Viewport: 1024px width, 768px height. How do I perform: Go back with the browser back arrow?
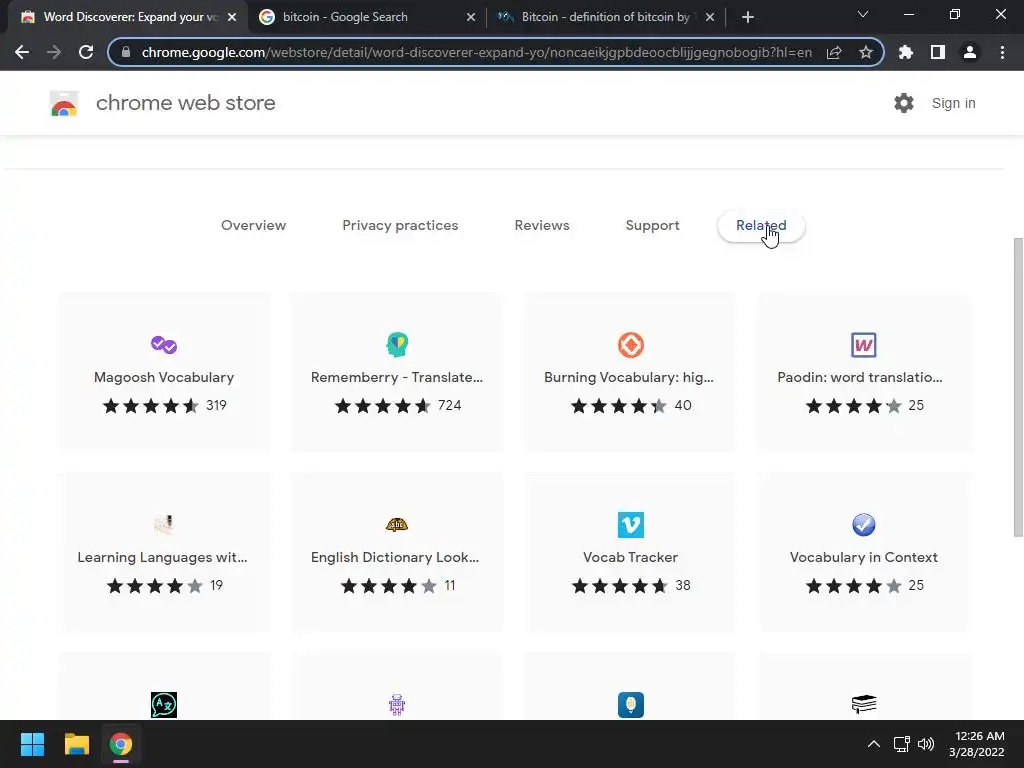pos(22,52)
